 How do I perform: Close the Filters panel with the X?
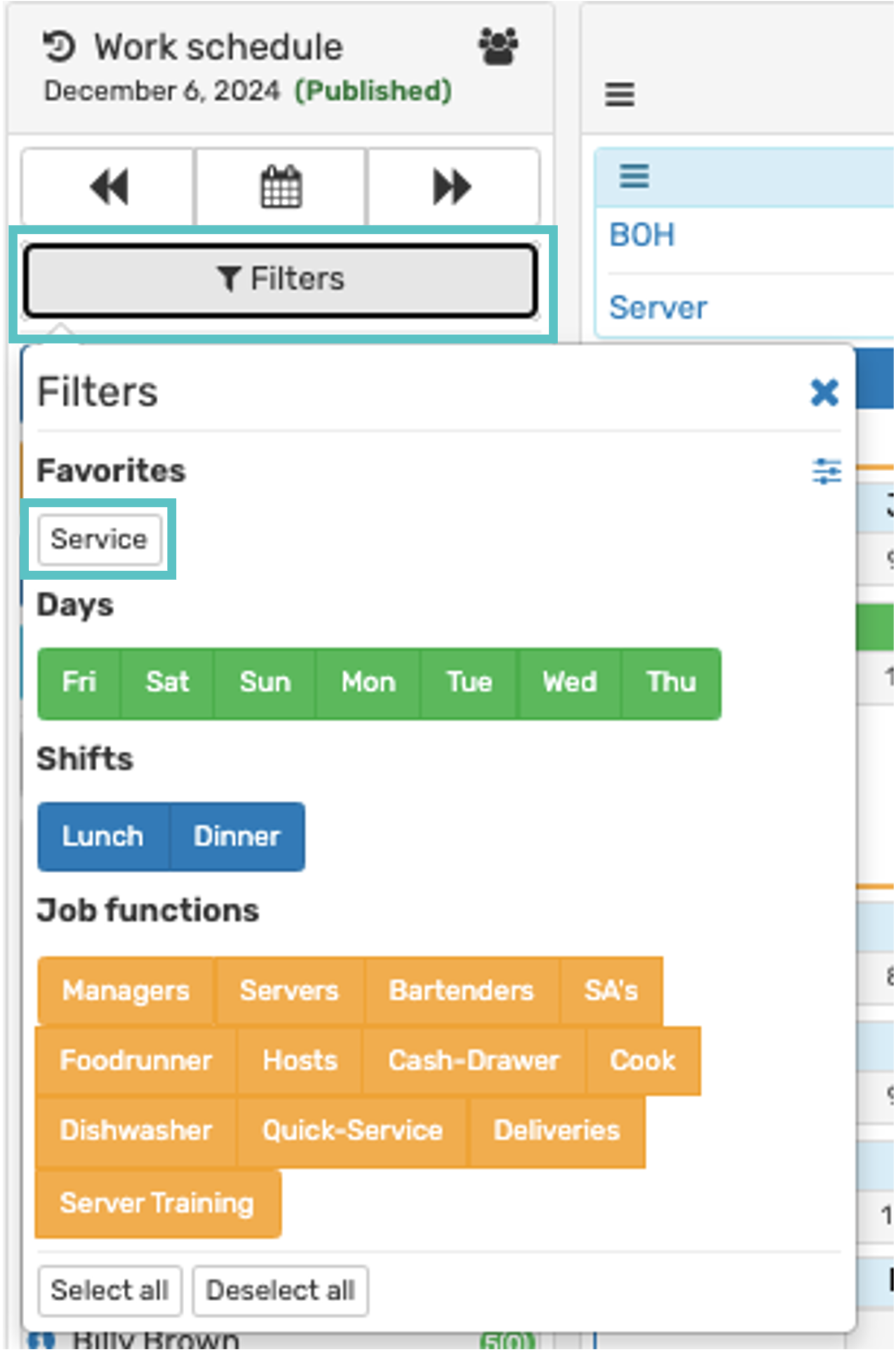(x=824, y=392)
